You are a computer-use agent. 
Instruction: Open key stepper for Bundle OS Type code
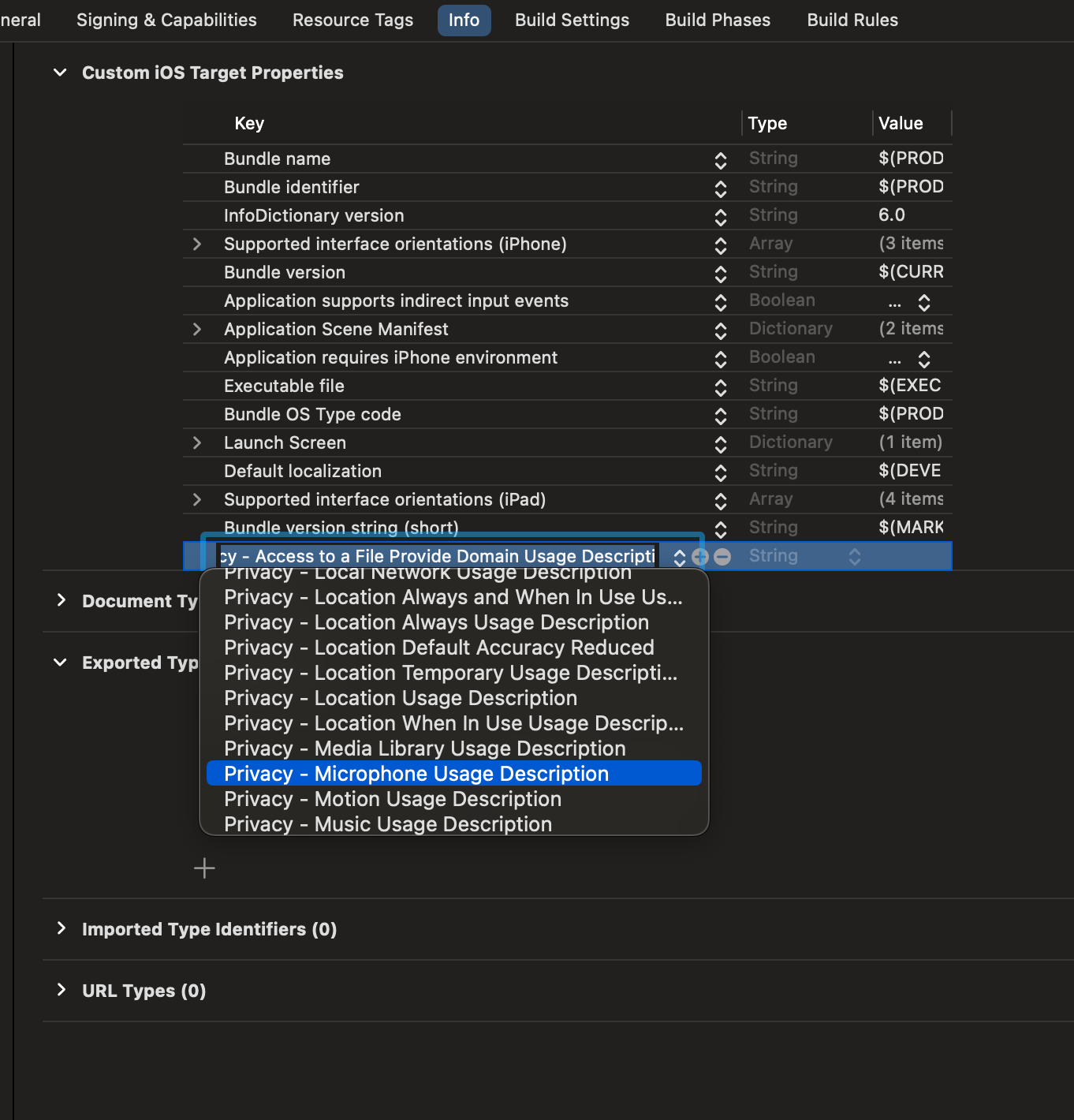pos(721,416)
